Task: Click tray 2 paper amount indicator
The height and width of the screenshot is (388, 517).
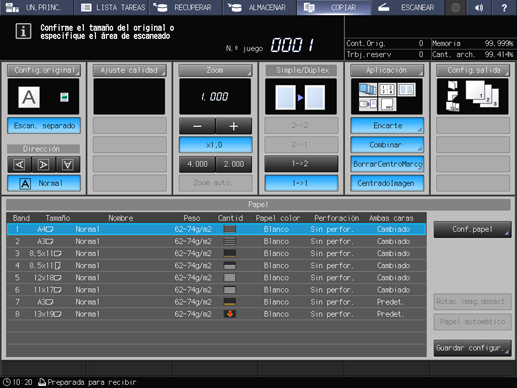Action: pyautogui.click(x=230, y=241)
